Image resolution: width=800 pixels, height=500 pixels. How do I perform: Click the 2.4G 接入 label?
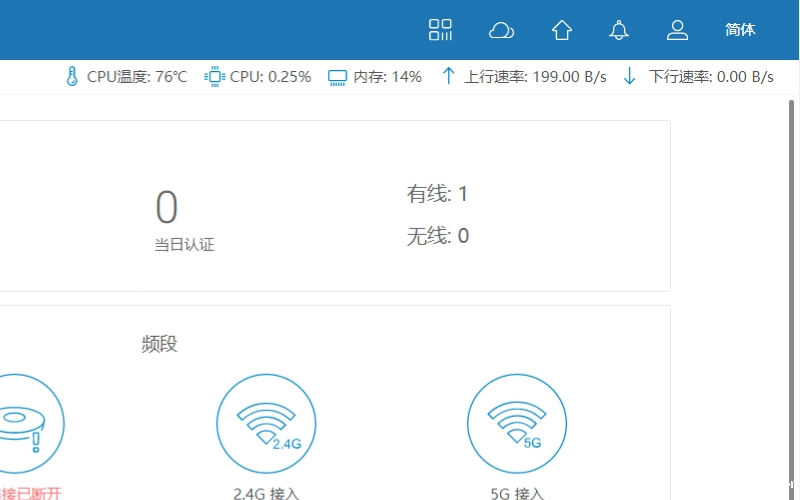(x=266, y=493)
